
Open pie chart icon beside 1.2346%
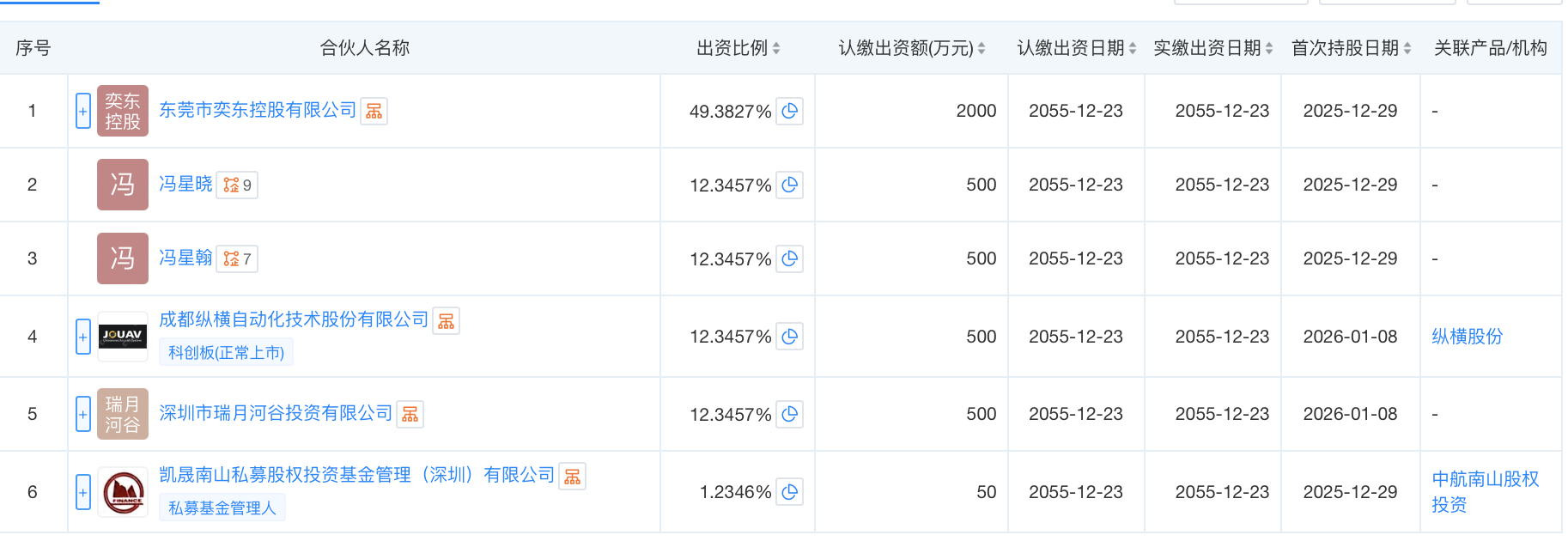(789, 492)
